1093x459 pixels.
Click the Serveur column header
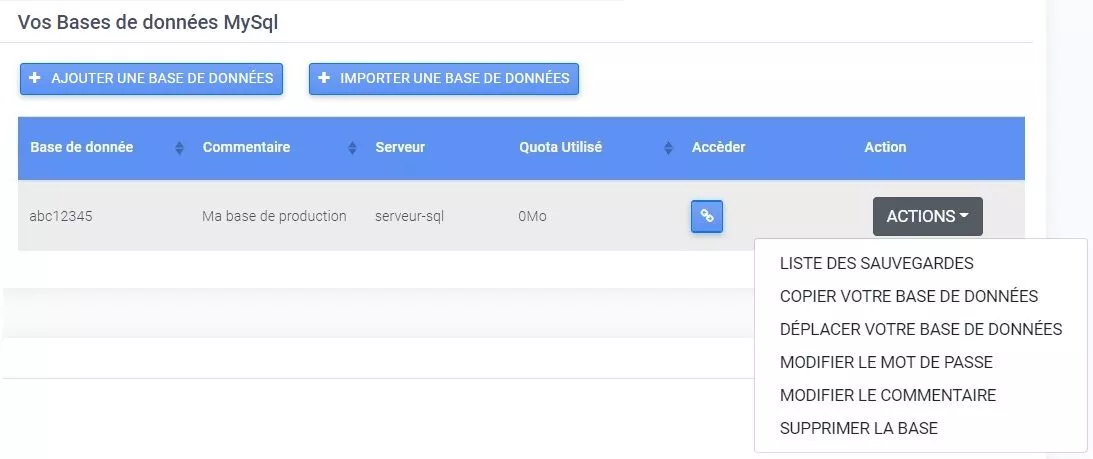[x=399, y=147]
